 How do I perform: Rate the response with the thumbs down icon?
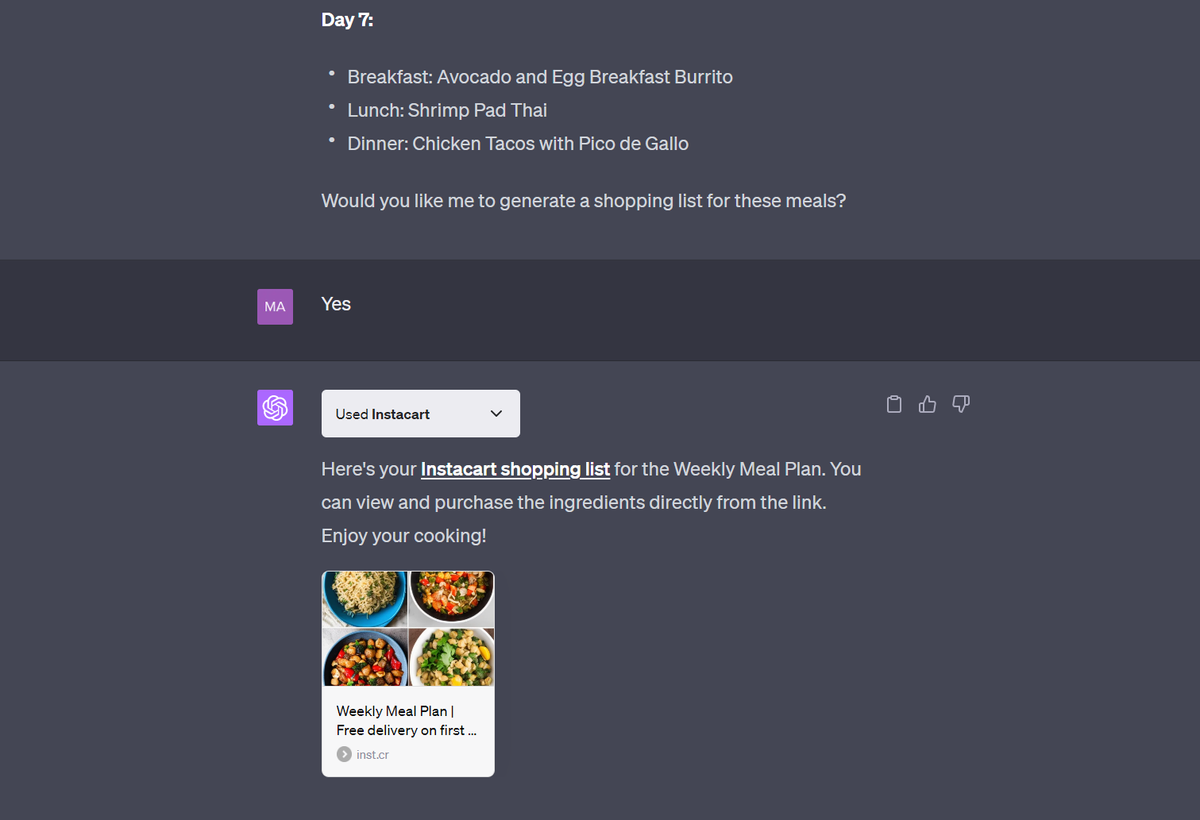[960, 403]
